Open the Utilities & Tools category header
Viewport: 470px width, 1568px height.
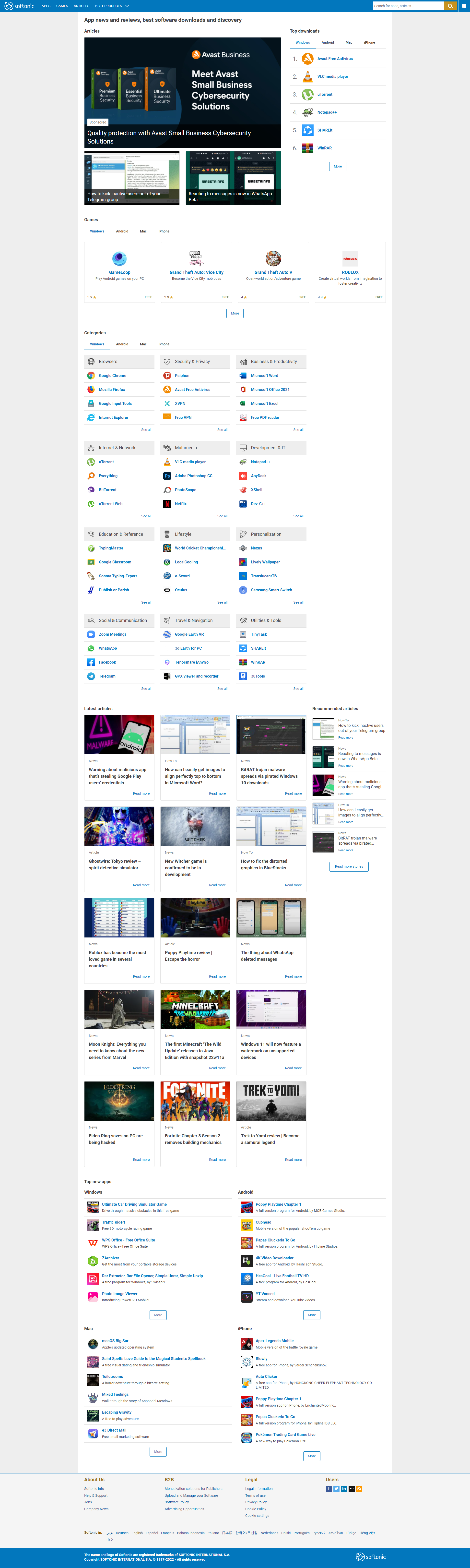click(271, 620)
